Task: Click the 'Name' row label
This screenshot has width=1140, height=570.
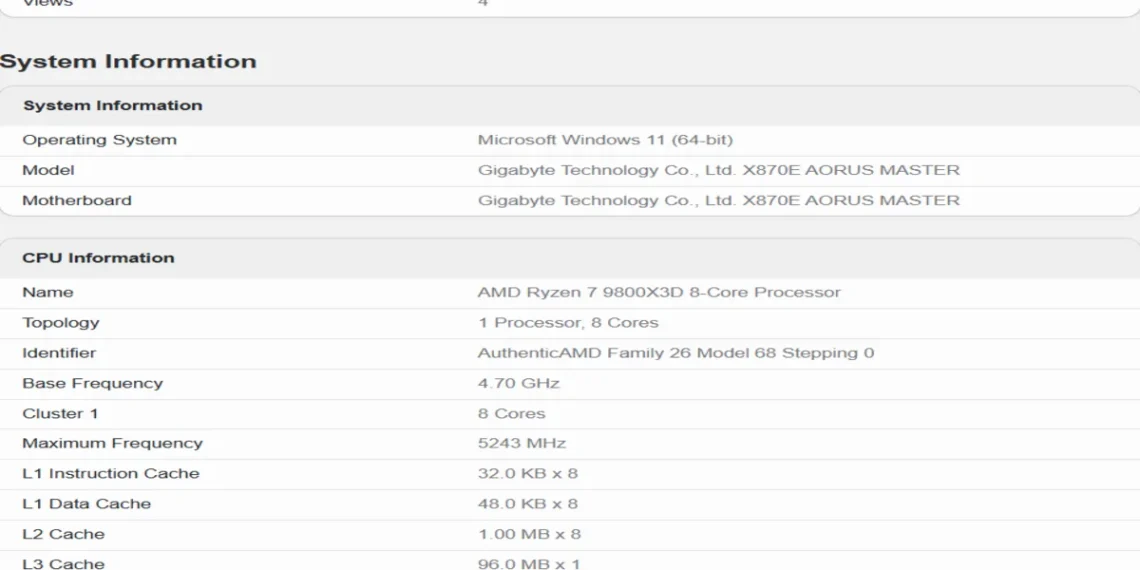Action: click(x=48, y=292)
